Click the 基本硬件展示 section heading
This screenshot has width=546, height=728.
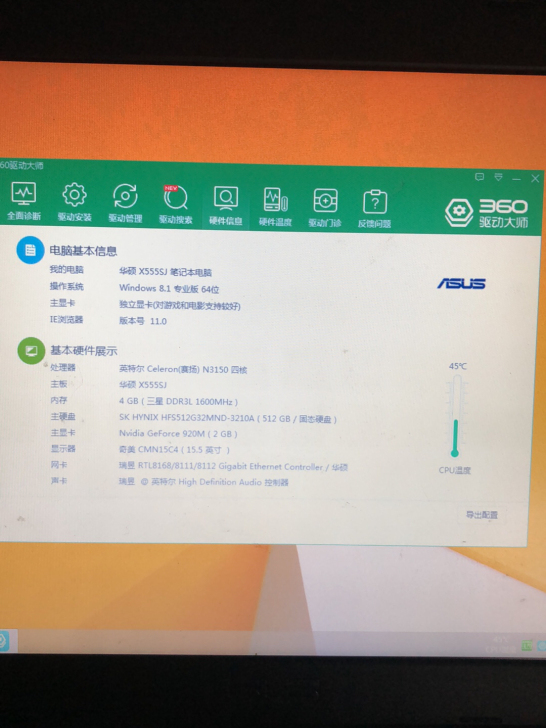(x=84, y=351)
